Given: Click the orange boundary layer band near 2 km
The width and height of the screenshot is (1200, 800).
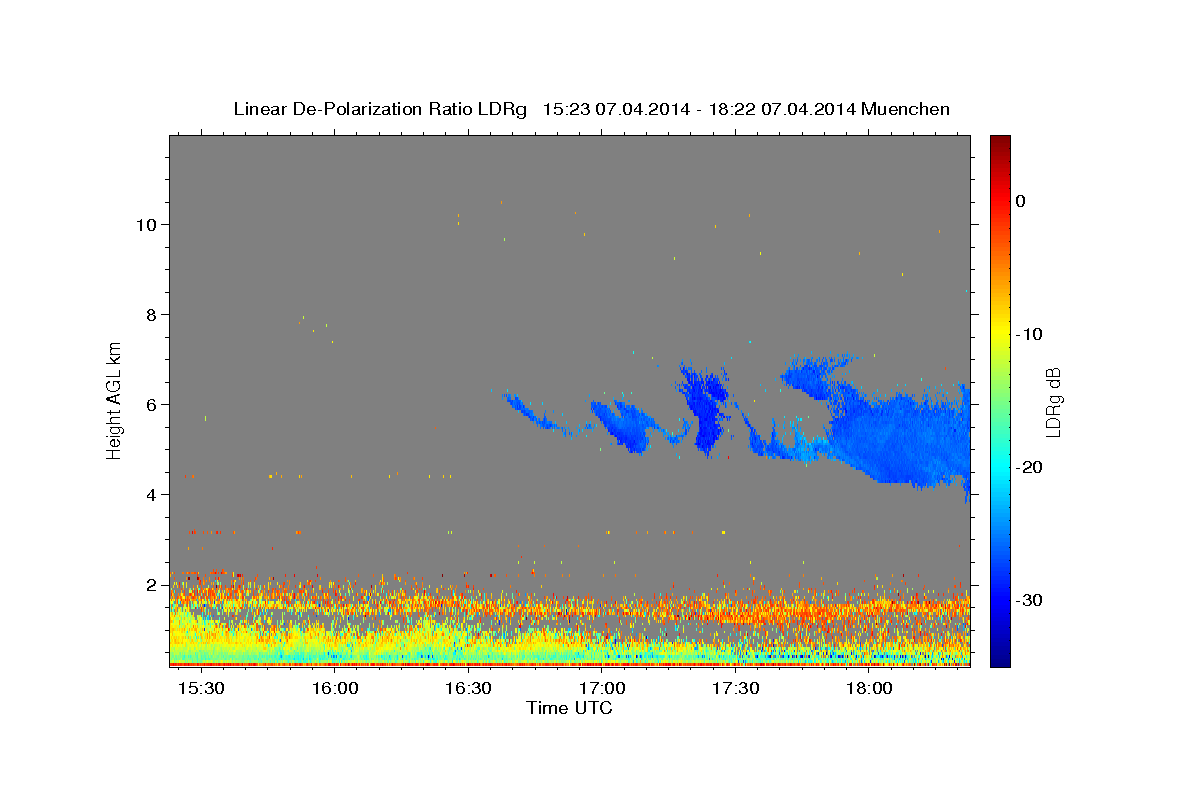Looking at the screenshot, I should 570,606.
